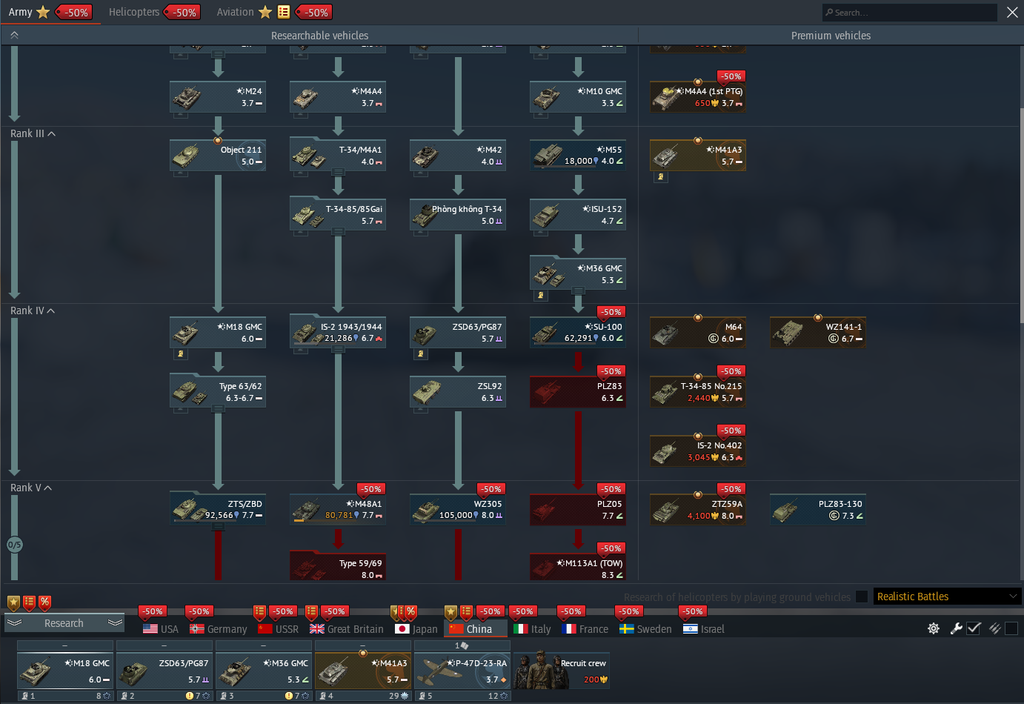
Task: Switch to the Aviation tab
Action: point(235,12)
